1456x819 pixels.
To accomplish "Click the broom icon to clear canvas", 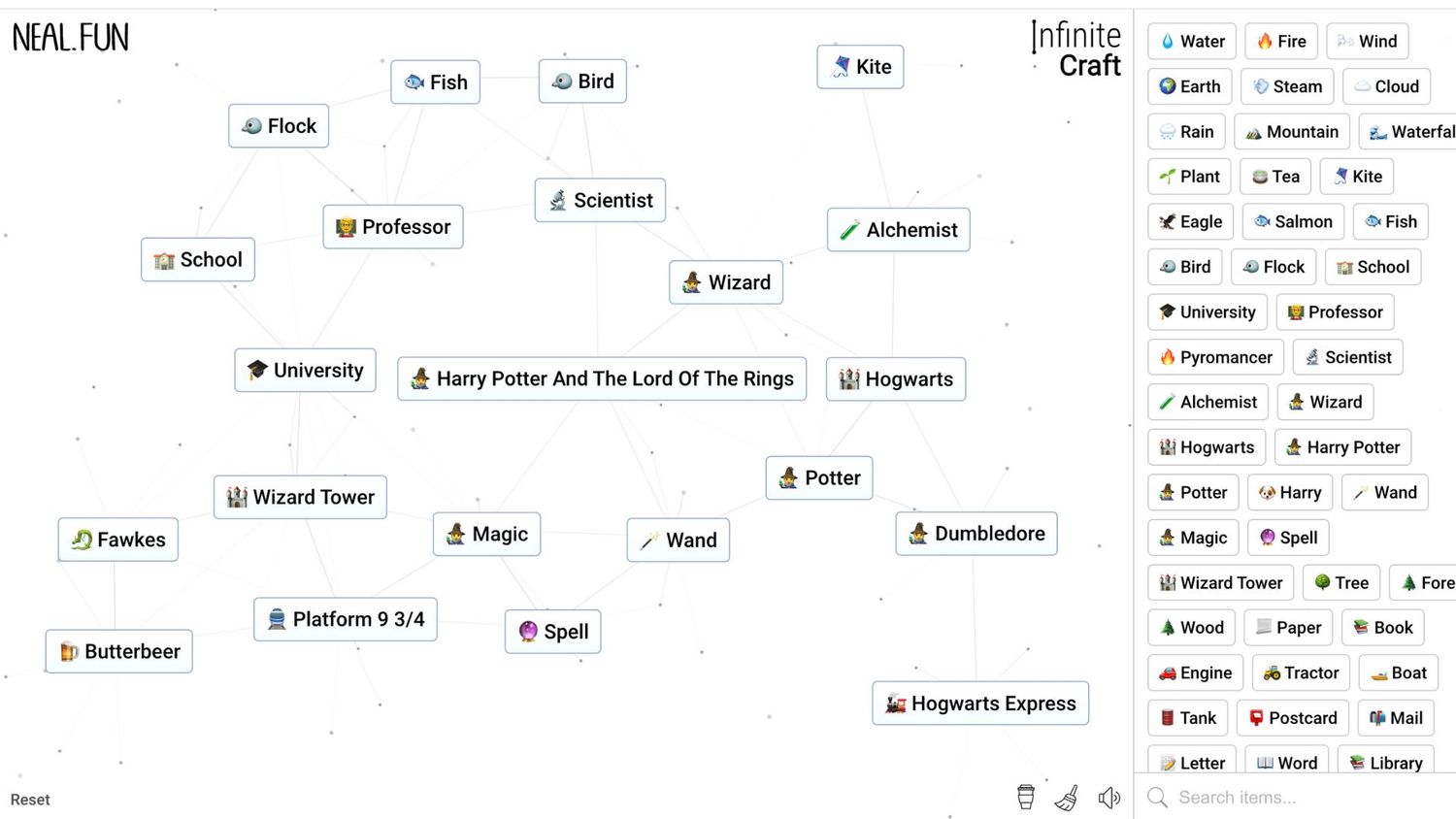I will (x=1067, y=798).
